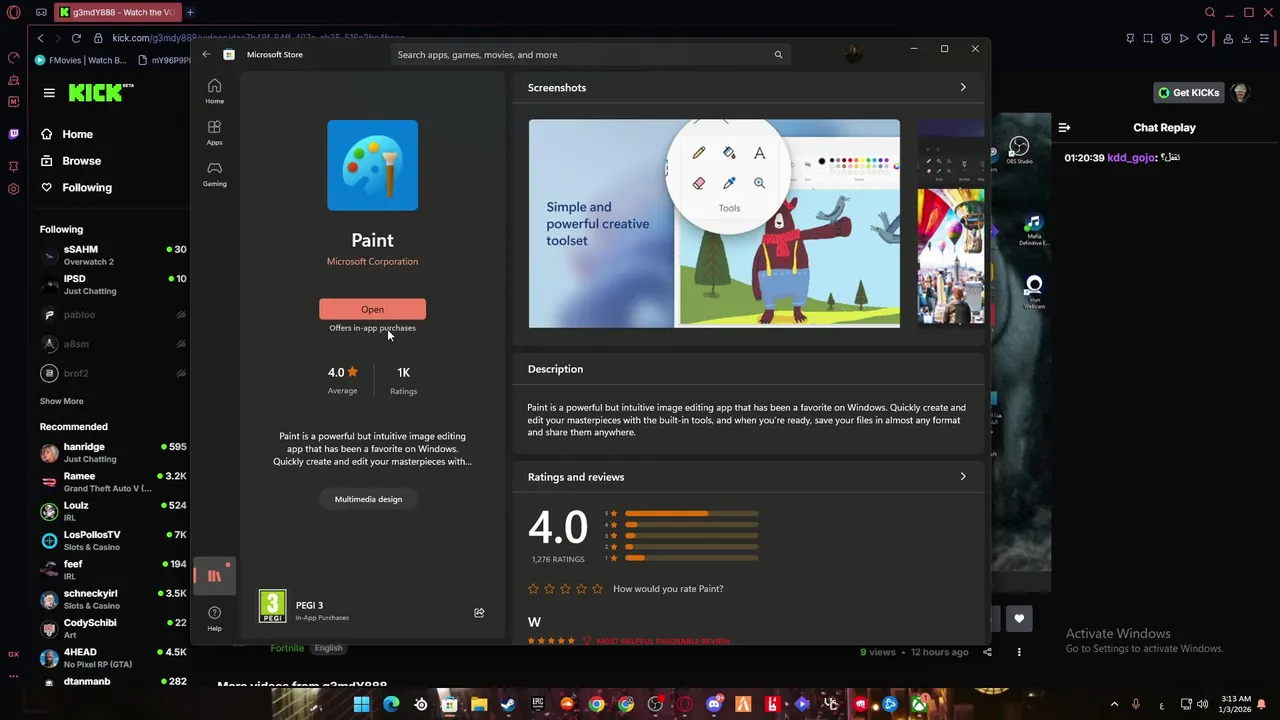The image size is (1280, 720).
Task: Open sSAHM channel in Following list
Action: click(113, 255)
